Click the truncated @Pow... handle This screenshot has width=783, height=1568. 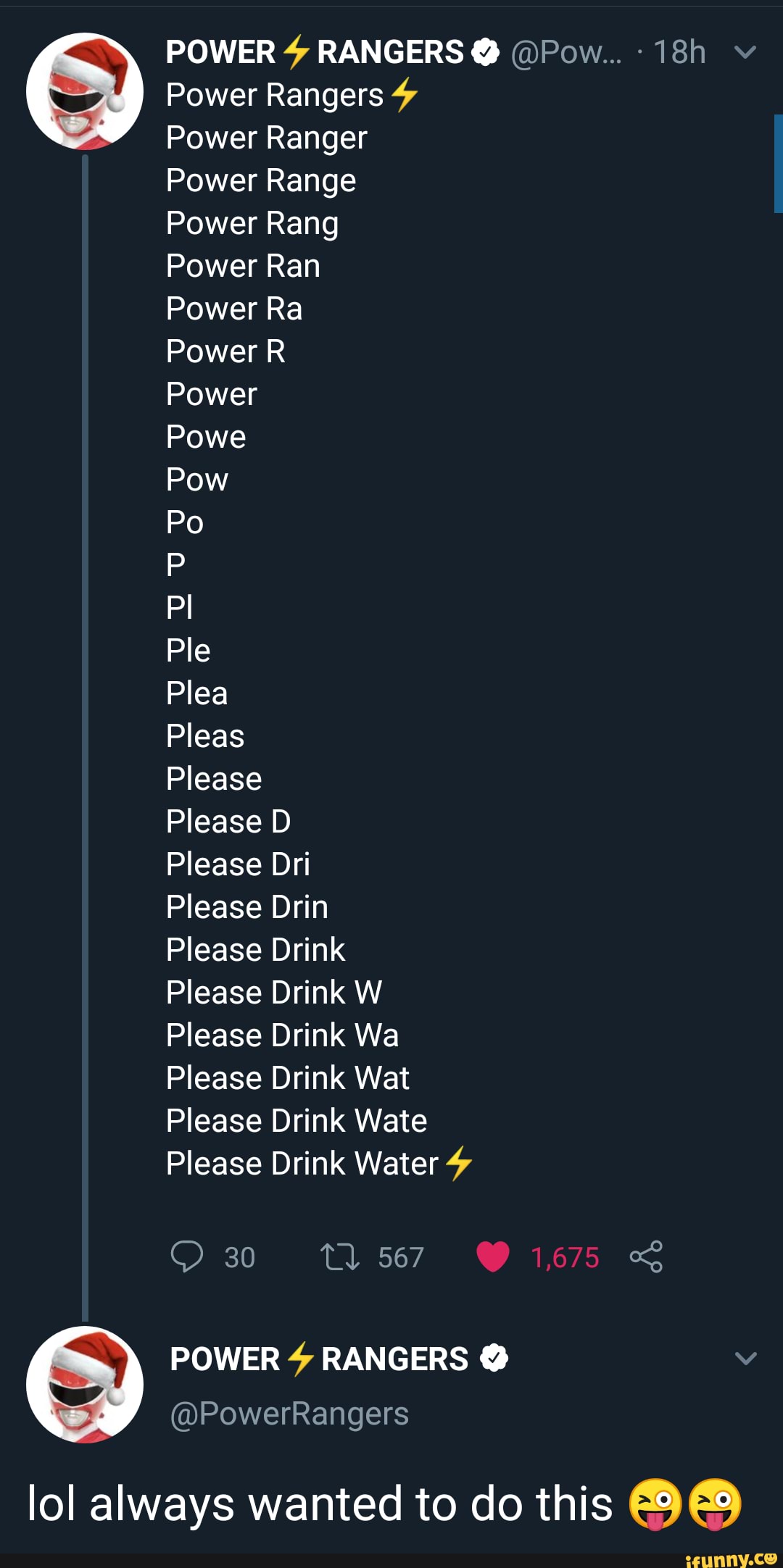566,52
